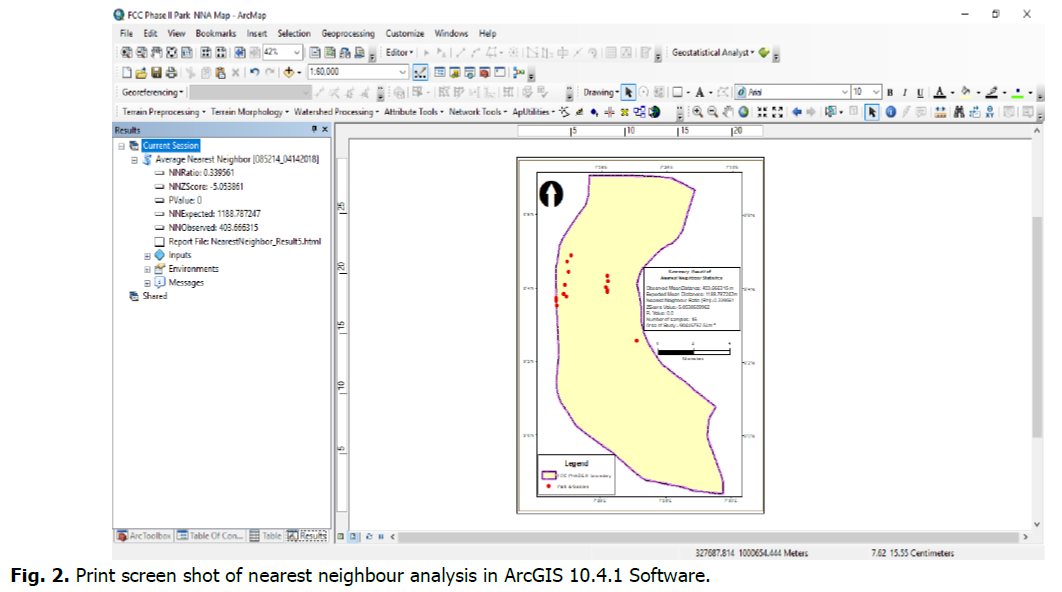The image size is (1062, 592).
Task: Go back to previous extent arrow
Action: [x=797, y=112]
